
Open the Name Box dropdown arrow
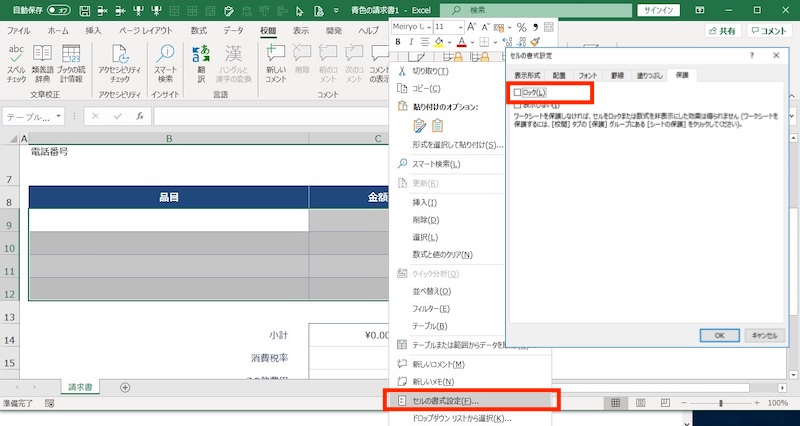pos(58,116)
